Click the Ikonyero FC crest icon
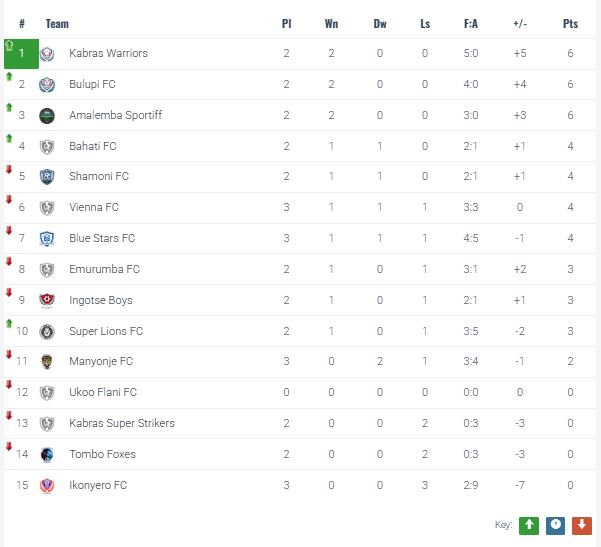 (x=47, y=486)
